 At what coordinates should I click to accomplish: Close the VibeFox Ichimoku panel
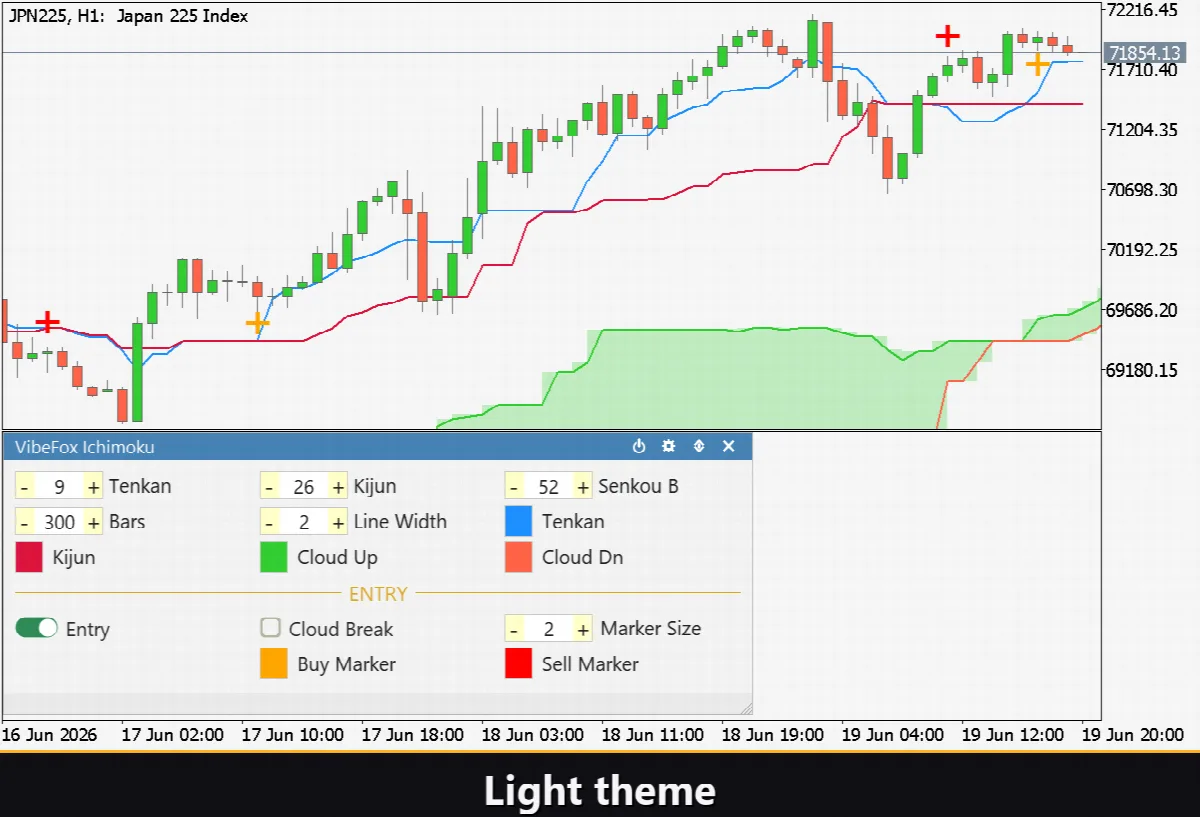(x=729, y=446)
